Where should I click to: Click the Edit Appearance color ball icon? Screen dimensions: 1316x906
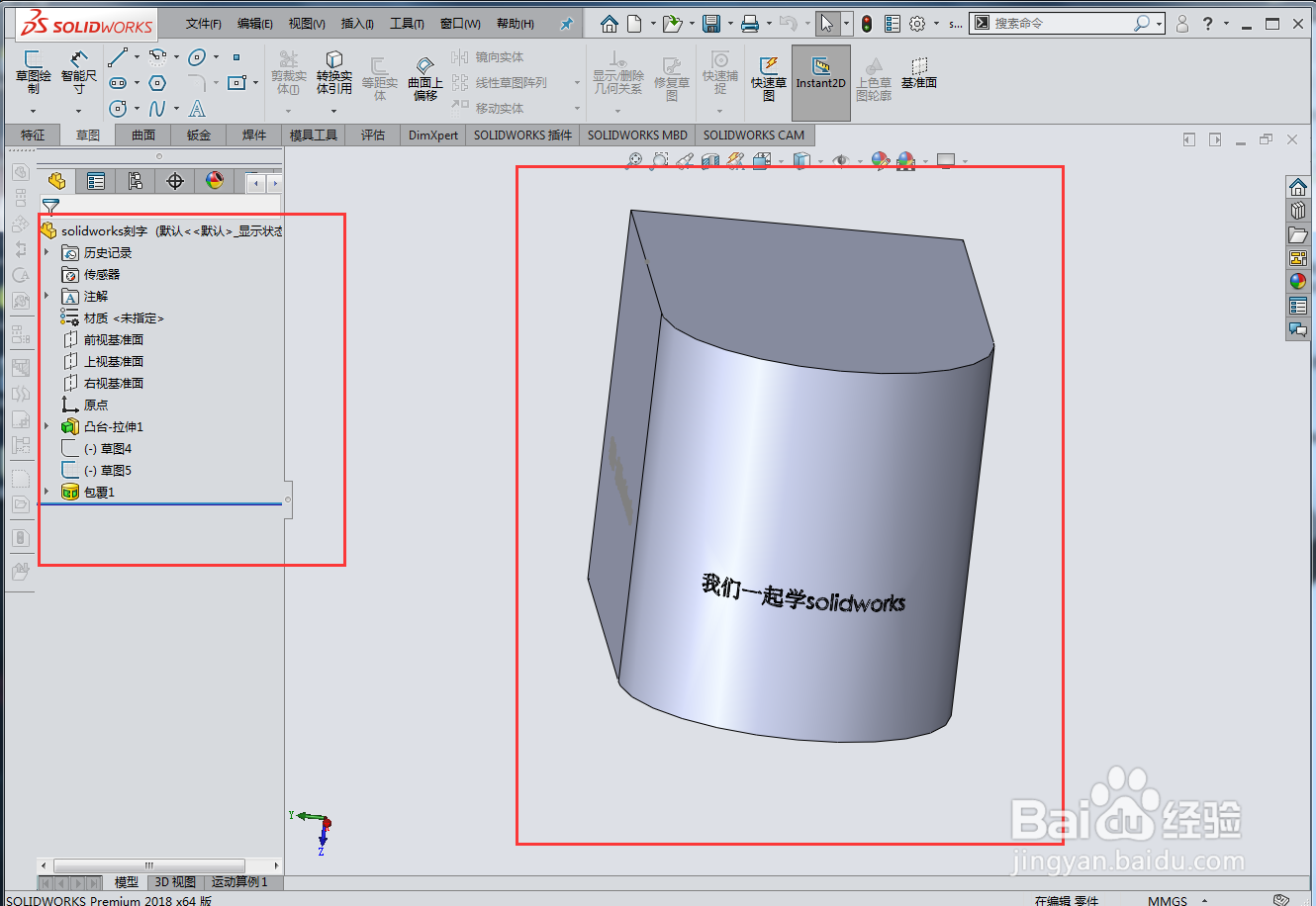(x=881, y=160)
